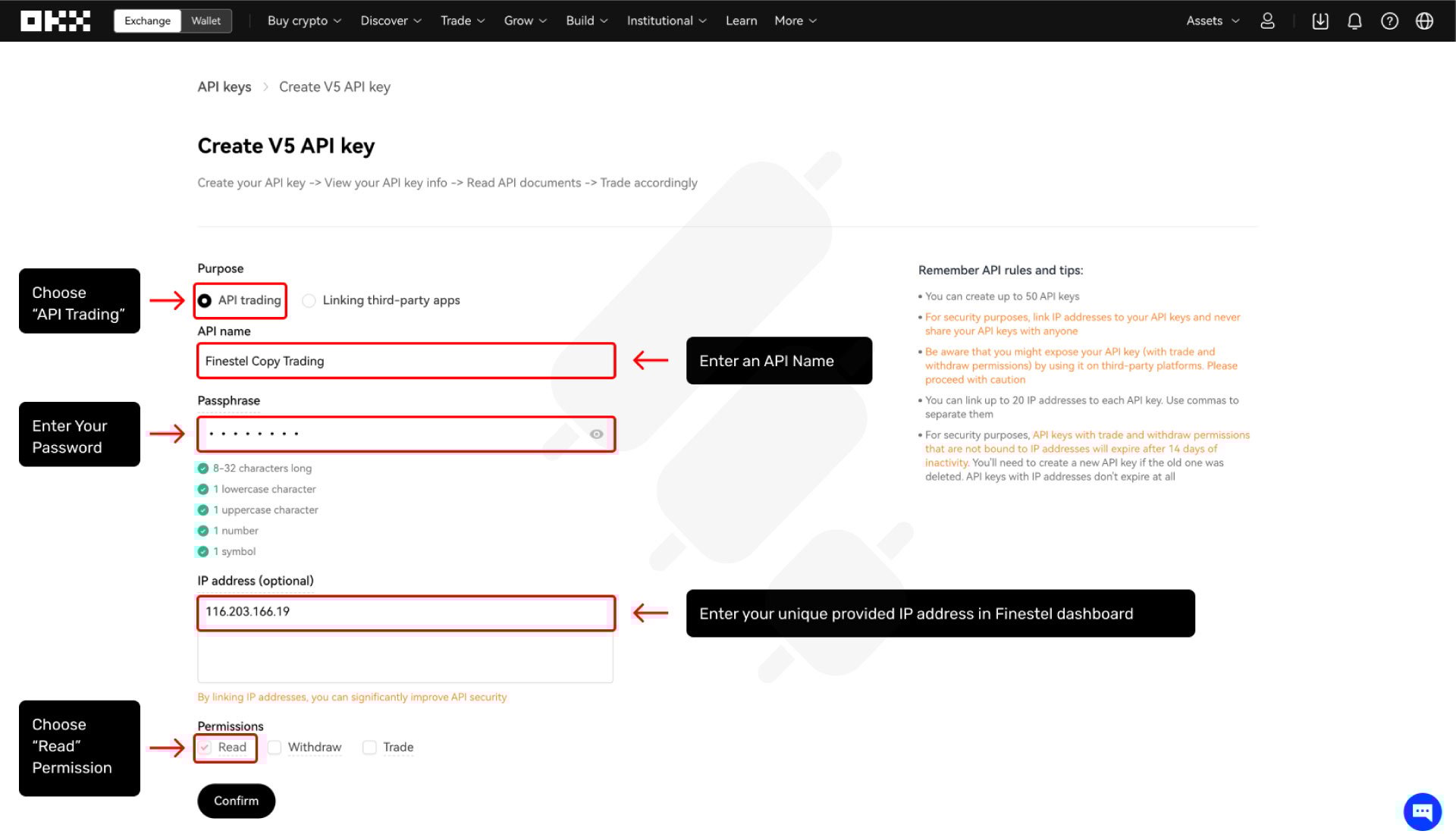Open the help question mark icon
Screen dimensions: 1456x834
1389,20
